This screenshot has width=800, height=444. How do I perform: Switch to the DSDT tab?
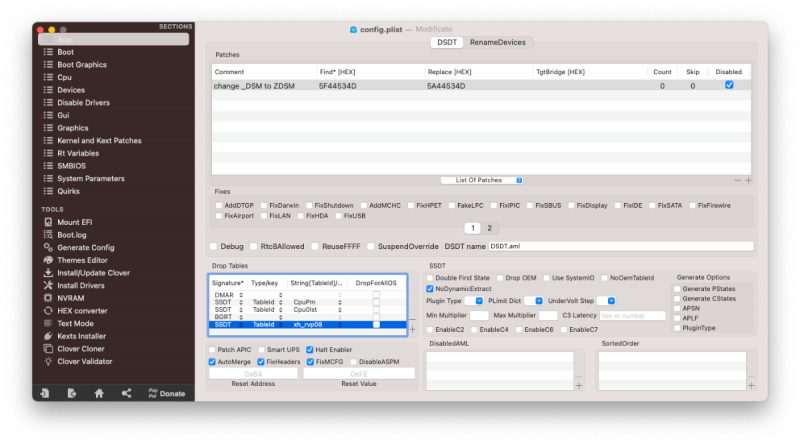(x=447, y=42)
